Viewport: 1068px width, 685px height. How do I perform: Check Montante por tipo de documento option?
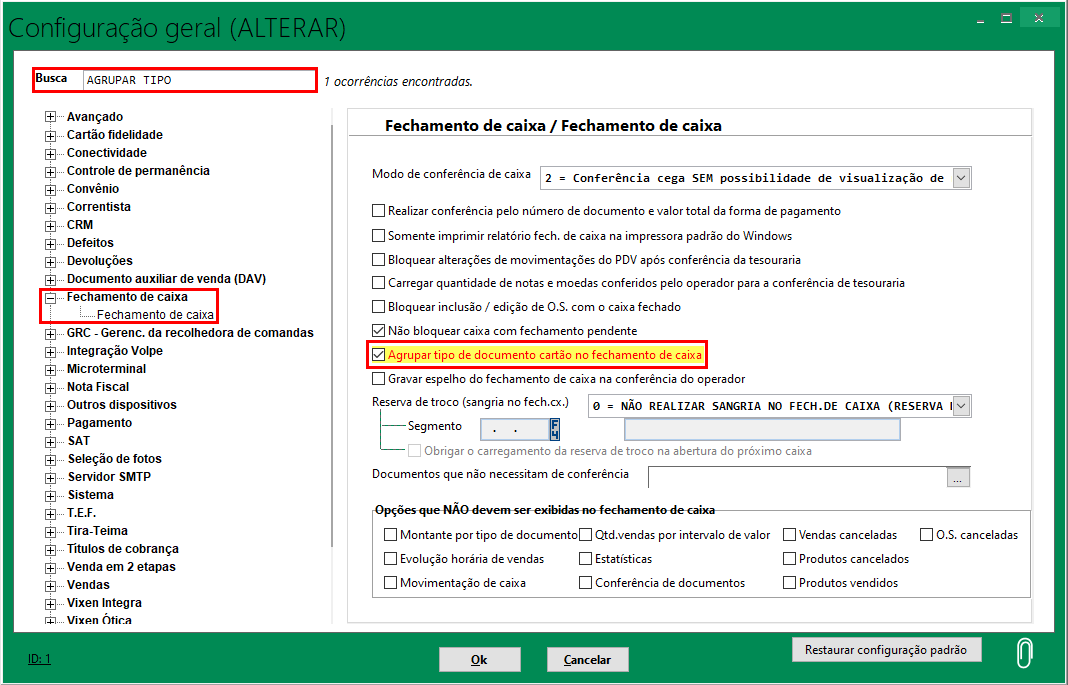point(390,535)
